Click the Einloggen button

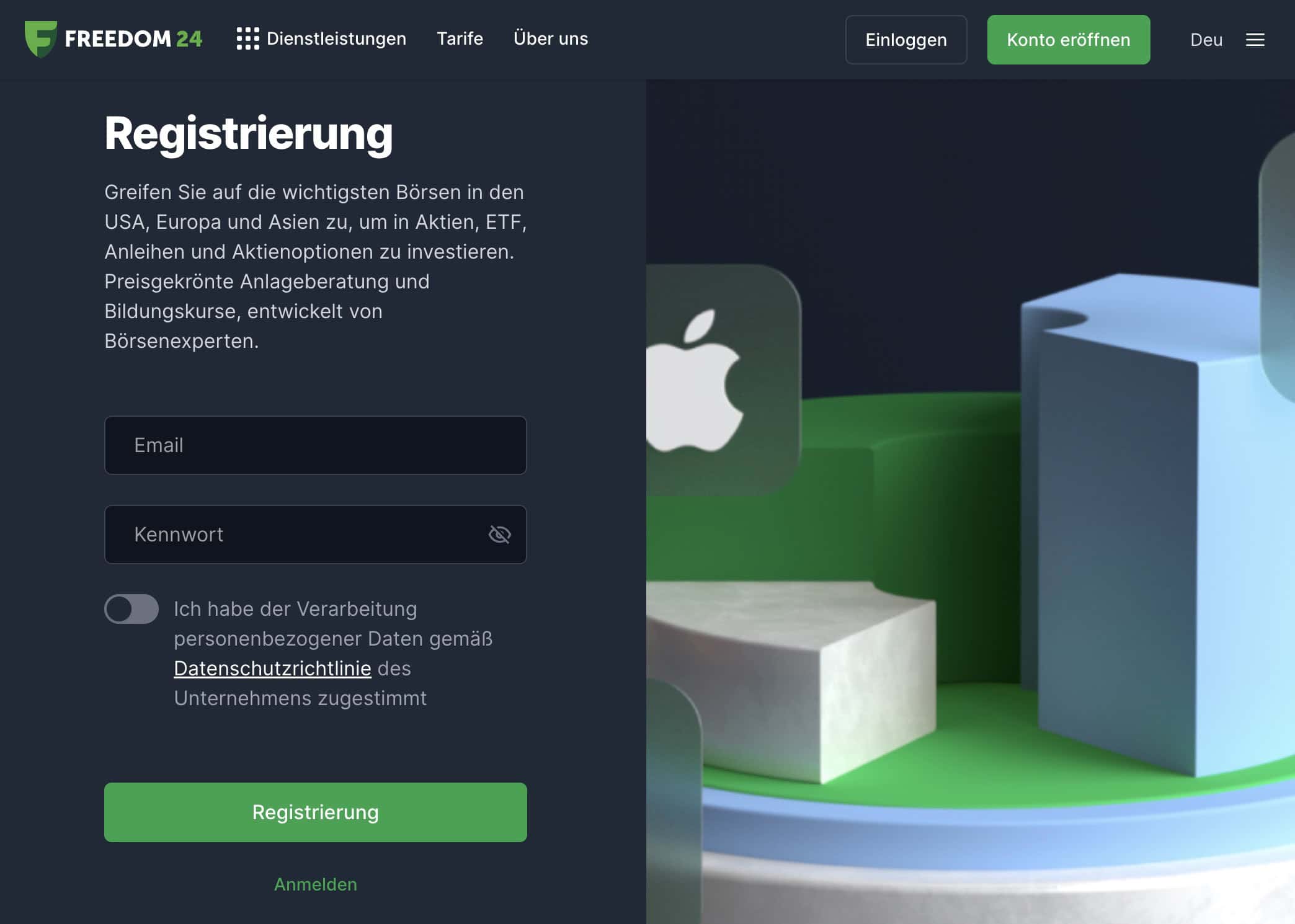906,40
